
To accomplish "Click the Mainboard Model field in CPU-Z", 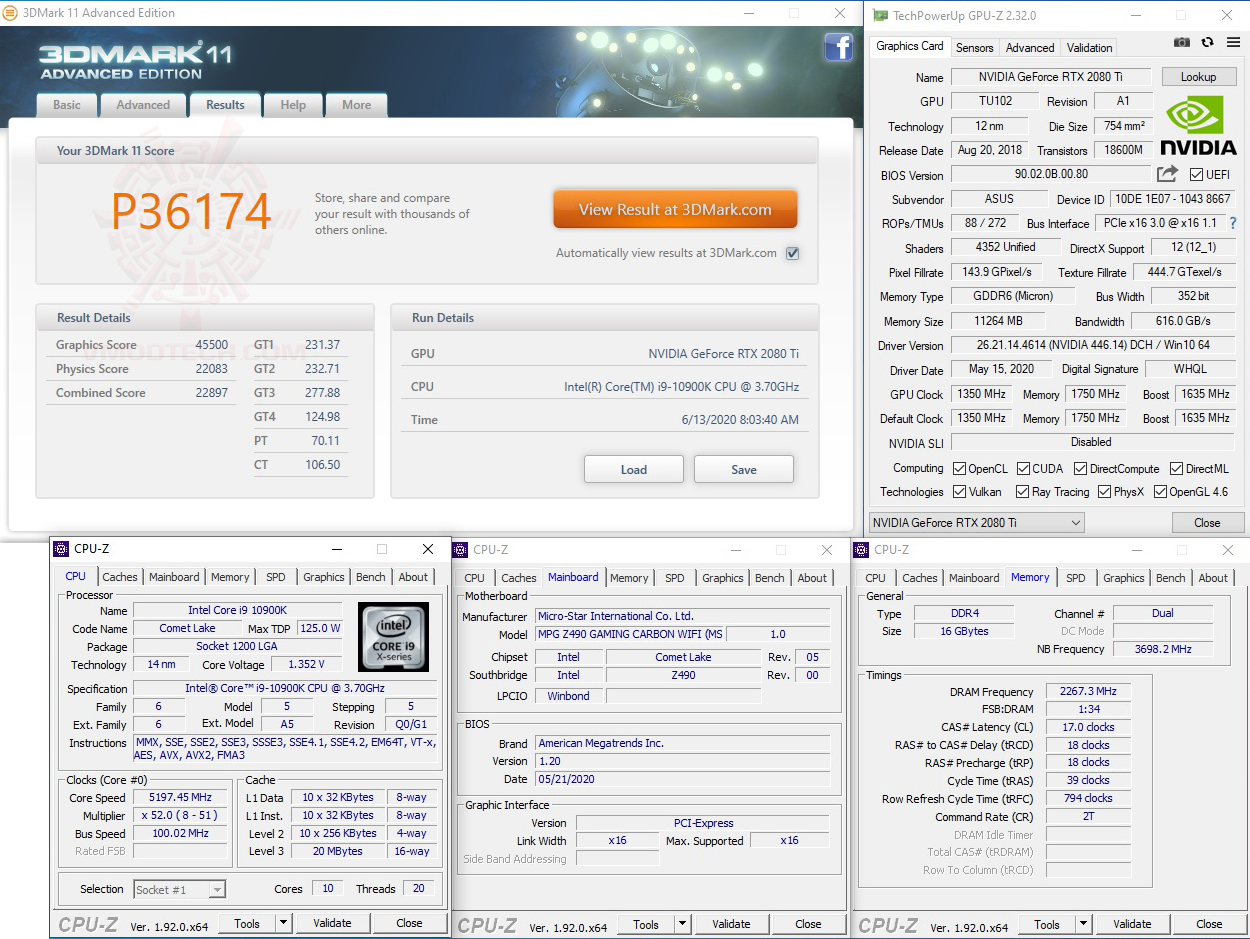I will tap(629, 634).
